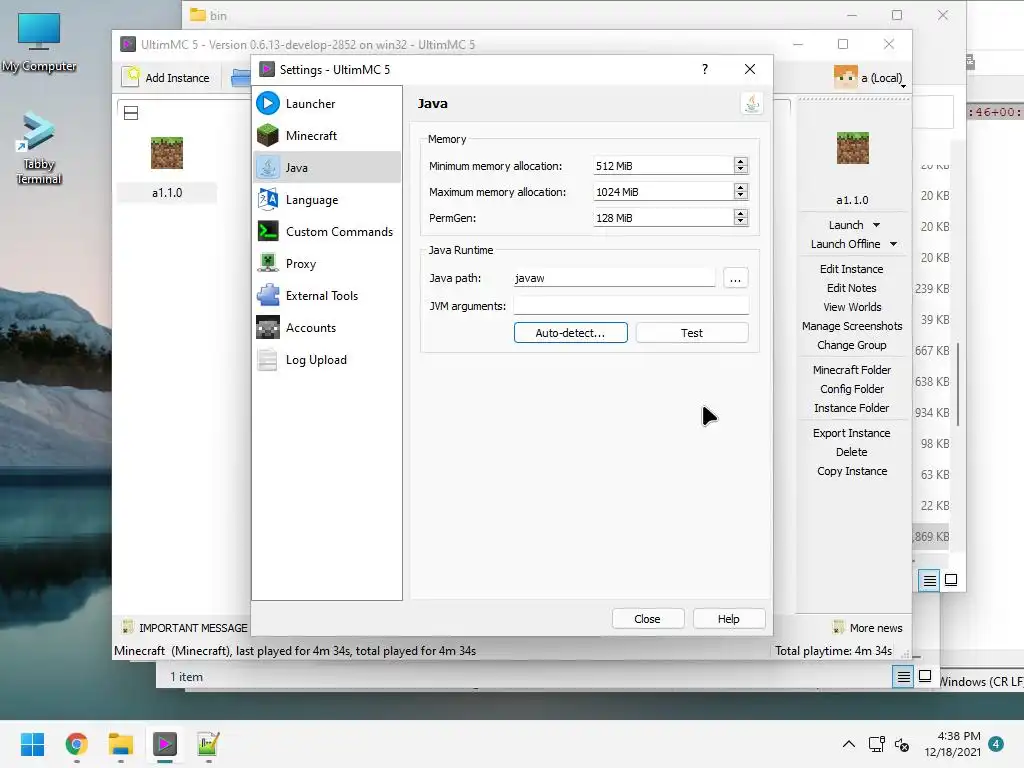Show hidden system tray icons chevron
This screenshot has height=768, width=1024.
pyautogui.click(x=848, y=744)
